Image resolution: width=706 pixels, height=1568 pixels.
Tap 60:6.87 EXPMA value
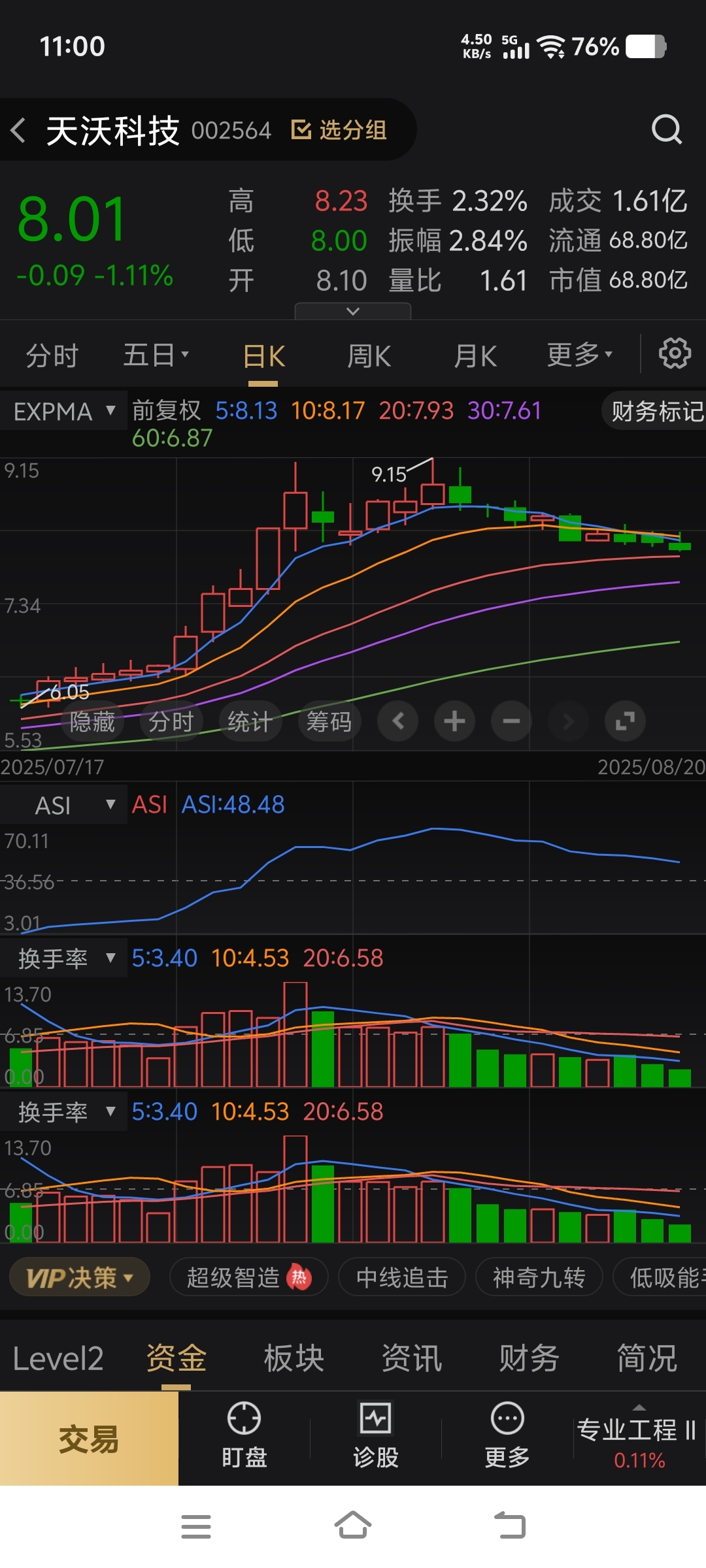coord(173,438)
